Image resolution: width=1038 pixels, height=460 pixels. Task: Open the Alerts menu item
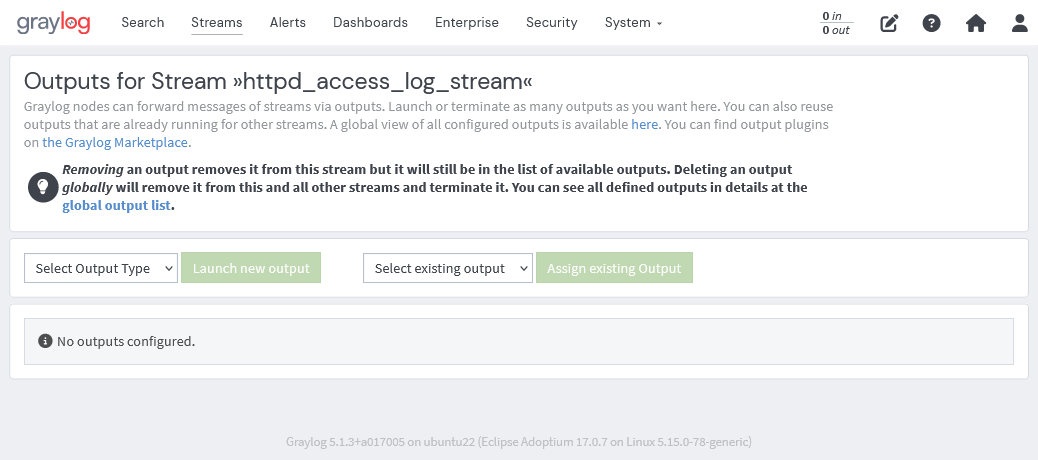pos(288,22)
